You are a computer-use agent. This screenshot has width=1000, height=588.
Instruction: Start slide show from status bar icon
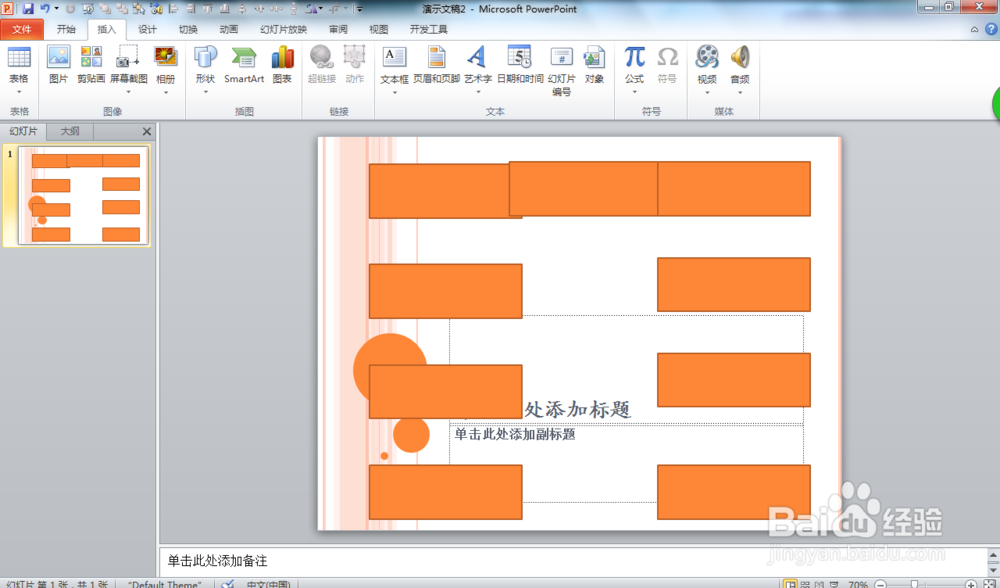(x=833, y=584)
